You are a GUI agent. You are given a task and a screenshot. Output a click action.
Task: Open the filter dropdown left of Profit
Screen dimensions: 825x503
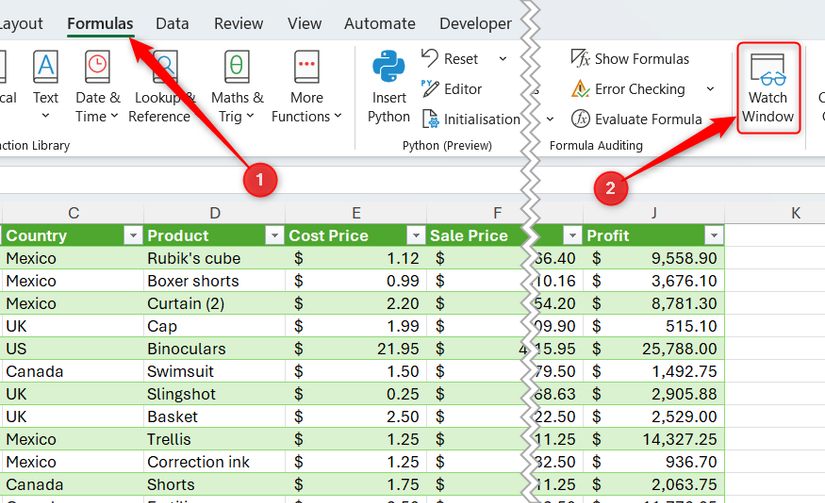(572, 236)
